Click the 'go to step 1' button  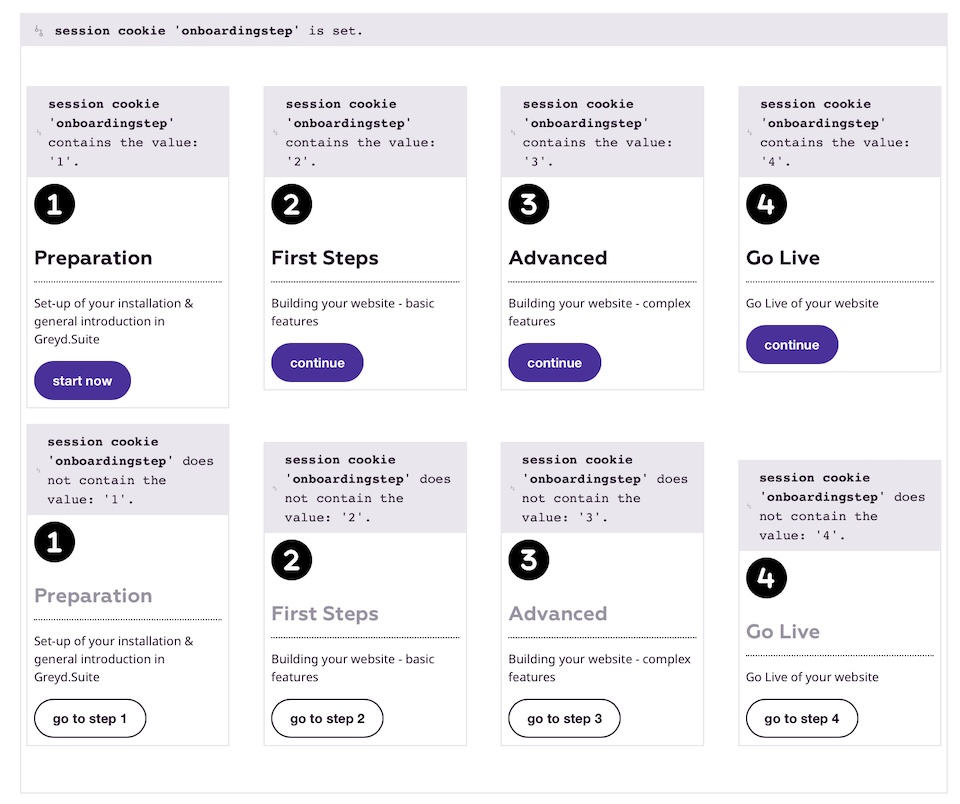tap(90, 718)
